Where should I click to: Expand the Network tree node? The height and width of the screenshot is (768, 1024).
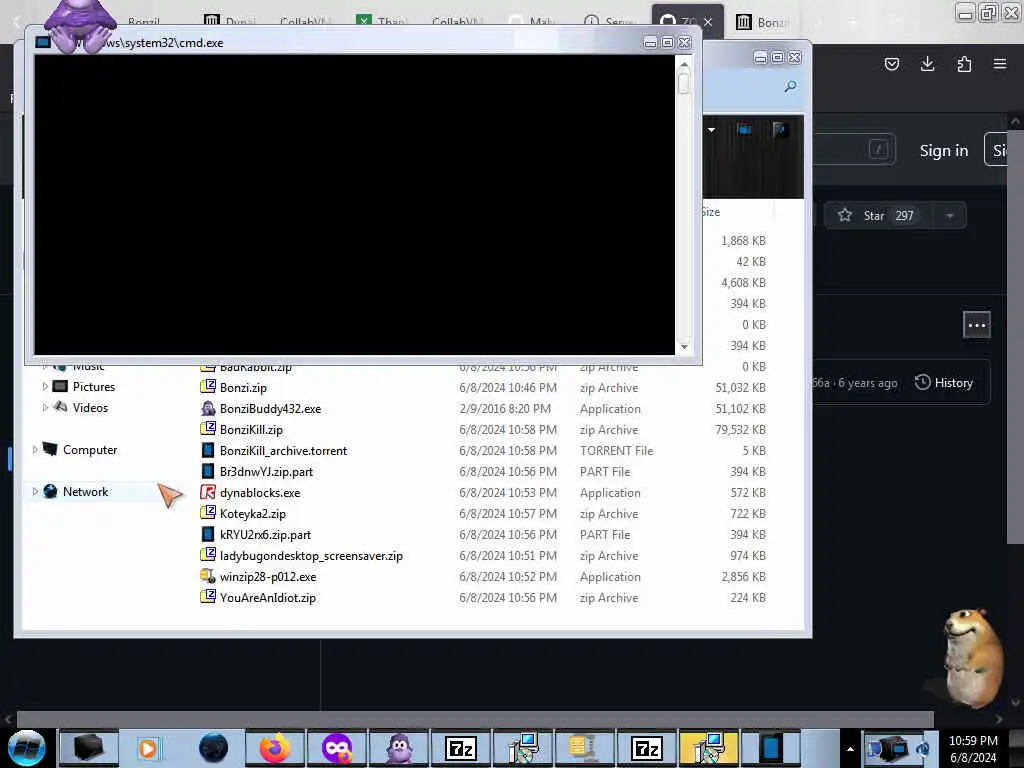tap(35, 491)
